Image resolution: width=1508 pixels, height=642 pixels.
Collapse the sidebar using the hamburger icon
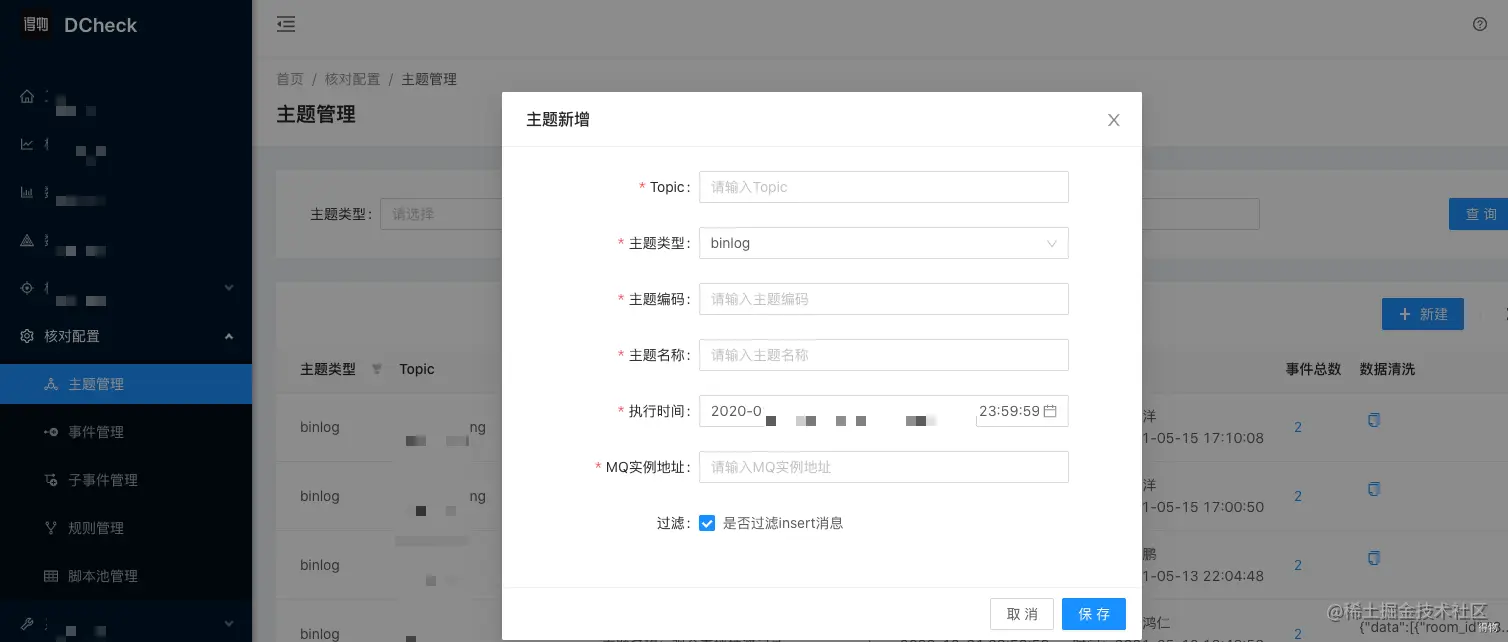pyautogui.click(x=286, y=24)
